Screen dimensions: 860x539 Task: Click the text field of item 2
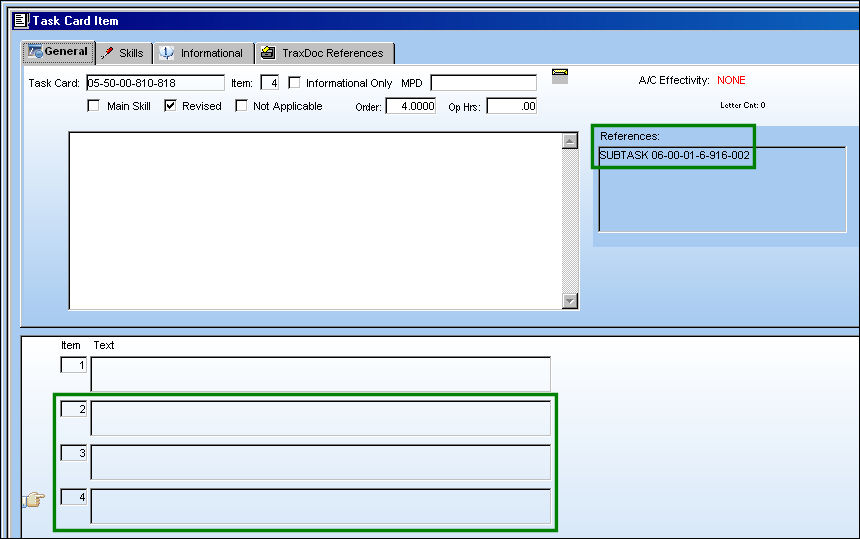[x=320, y=418]
